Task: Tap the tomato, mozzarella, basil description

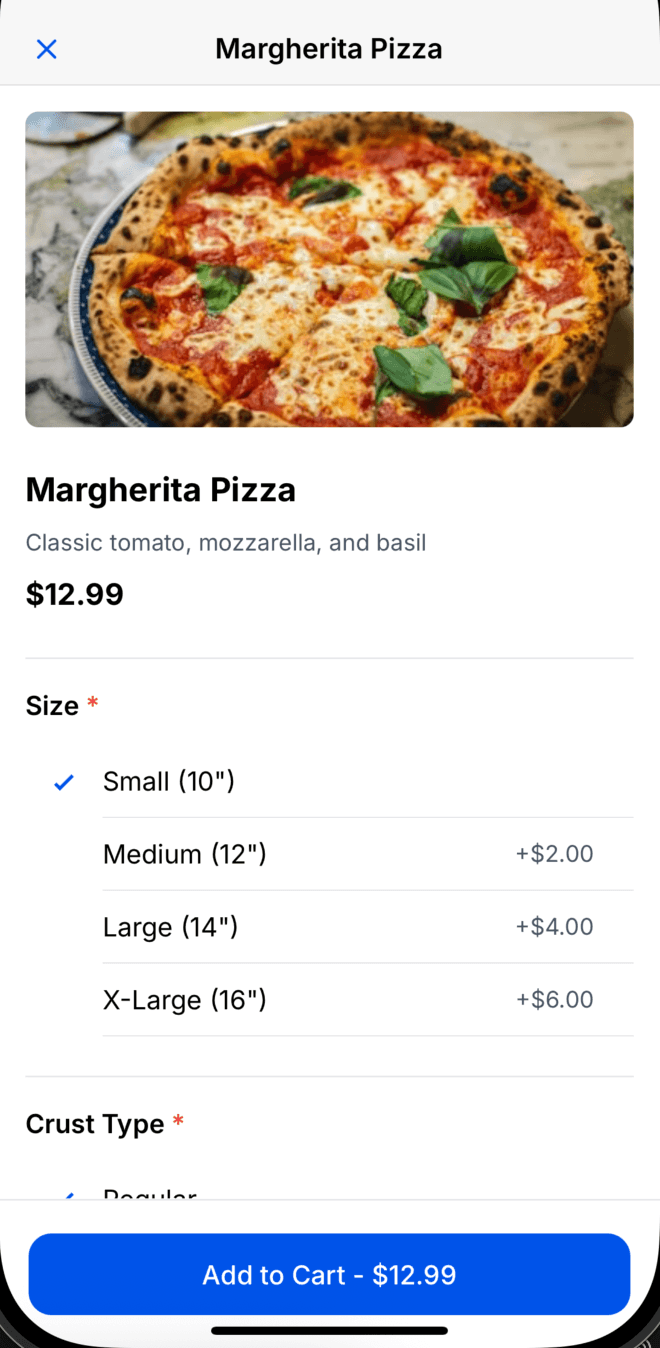Action: pyautogui.click(x=226, y=542)
